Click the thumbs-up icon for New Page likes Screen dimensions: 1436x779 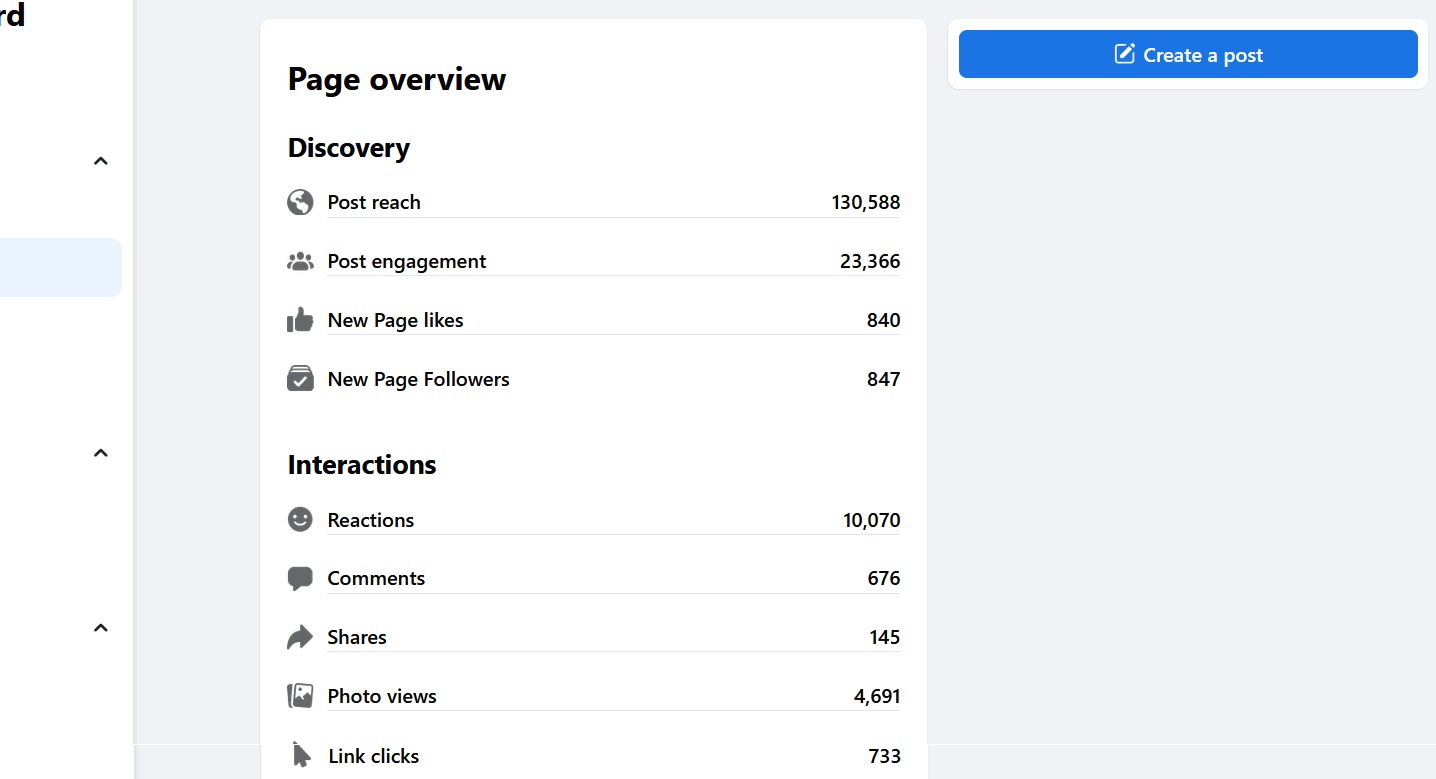click(x=300, y=320)
